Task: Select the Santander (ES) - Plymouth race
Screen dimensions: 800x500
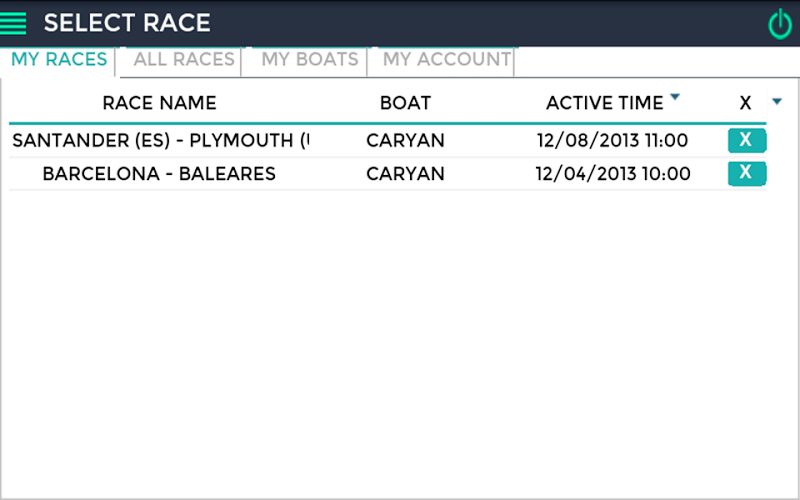Action: point(161,141)
